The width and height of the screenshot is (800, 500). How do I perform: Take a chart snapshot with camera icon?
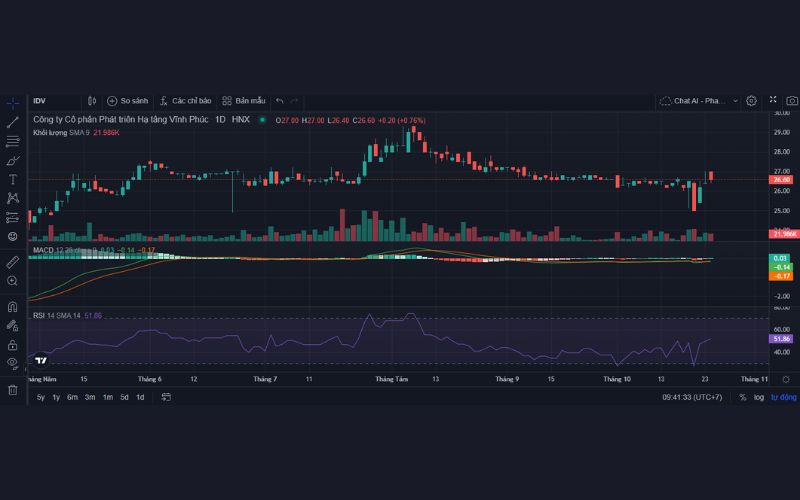(791, 101)
